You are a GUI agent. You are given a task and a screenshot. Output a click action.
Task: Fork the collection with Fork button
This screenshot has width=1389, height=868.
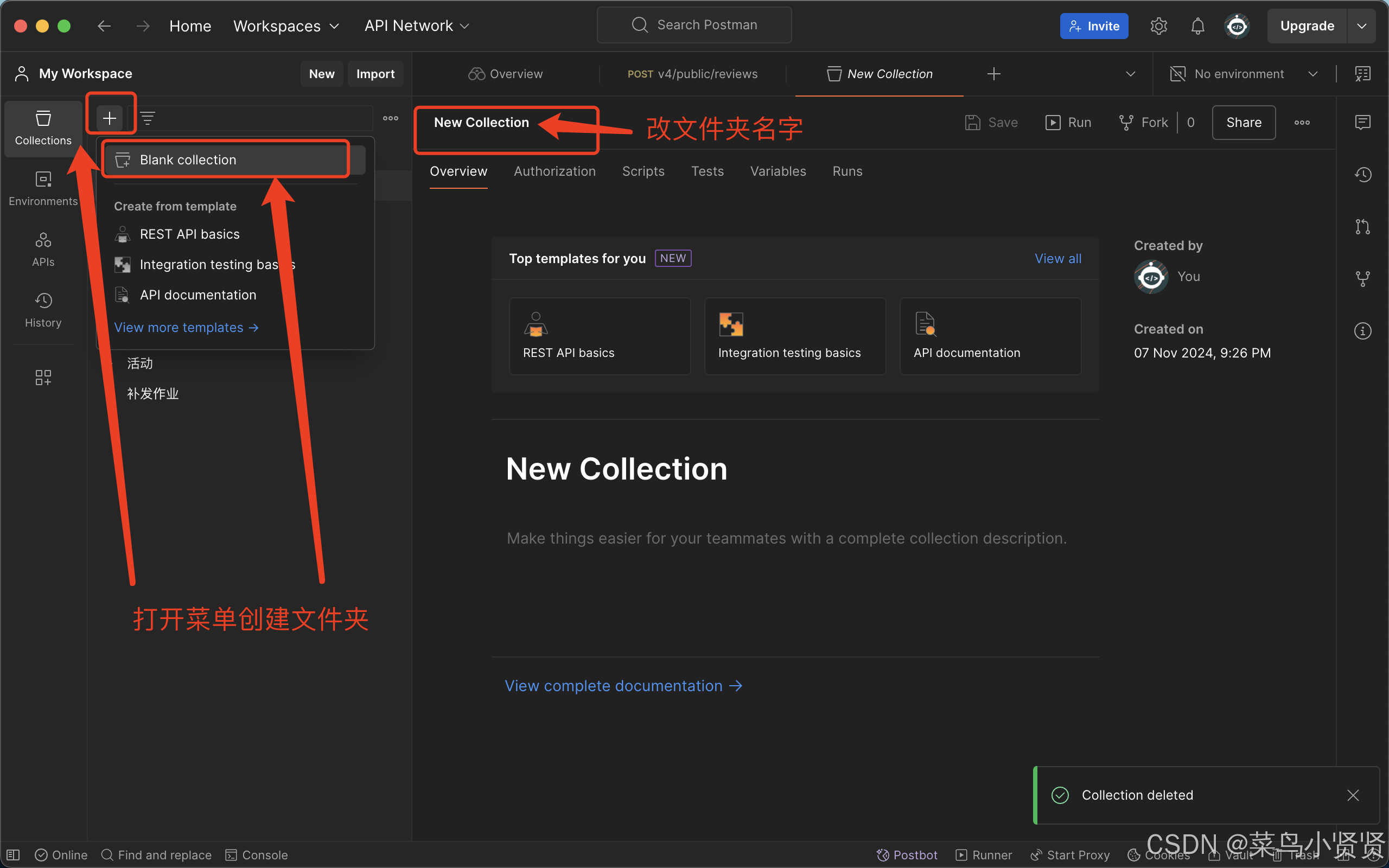[1143, 122]
